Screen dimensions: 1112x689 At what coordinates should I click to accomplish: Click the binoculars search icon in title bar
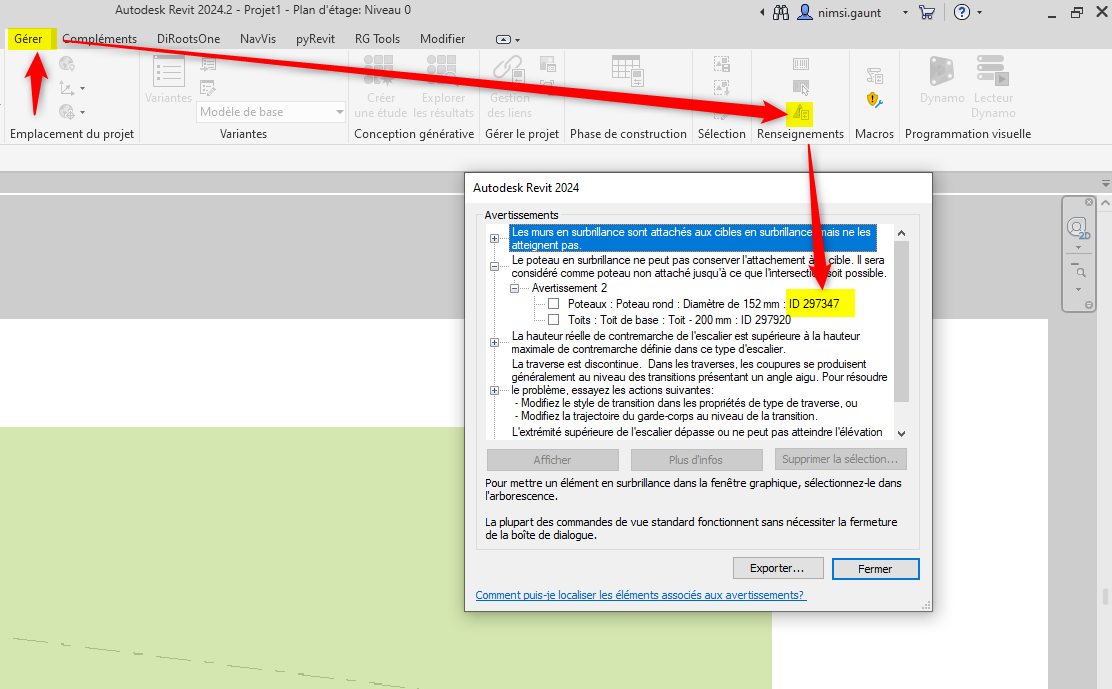[779, 12]
